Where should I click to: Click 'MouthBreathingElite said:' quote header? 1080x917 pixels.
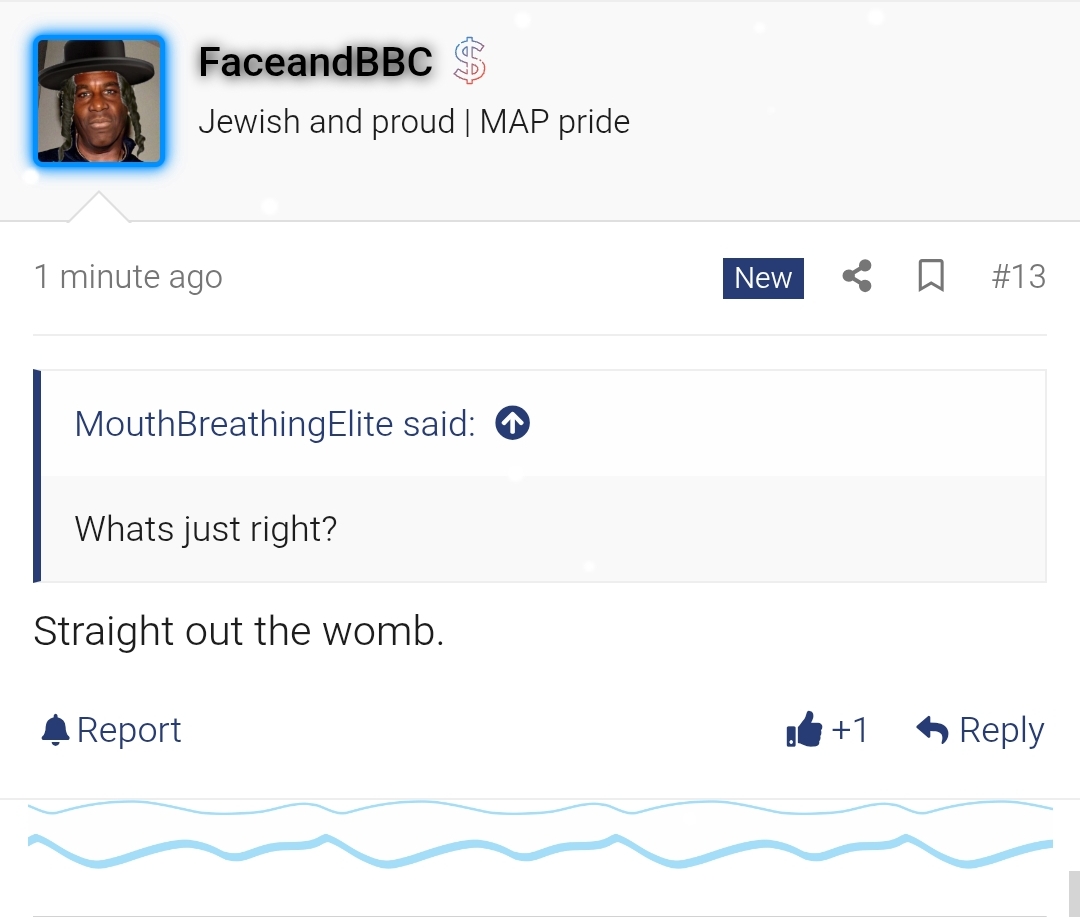coord(275,424)
